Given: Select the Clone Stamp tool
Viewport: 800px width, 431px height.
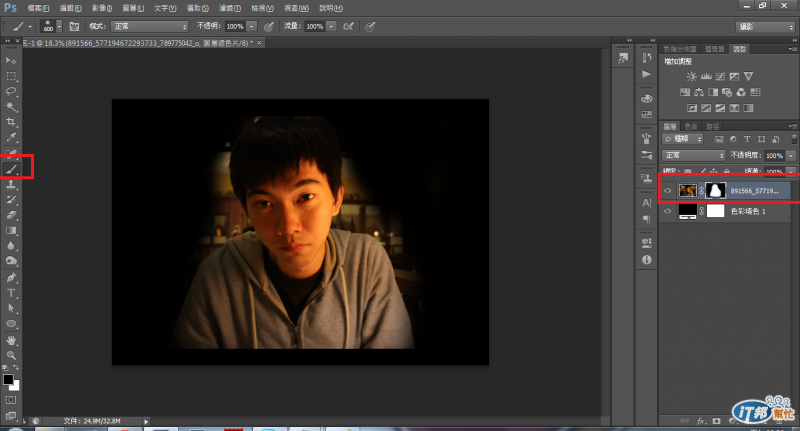Looking at the screenshot, I should (x=11, y=185).
